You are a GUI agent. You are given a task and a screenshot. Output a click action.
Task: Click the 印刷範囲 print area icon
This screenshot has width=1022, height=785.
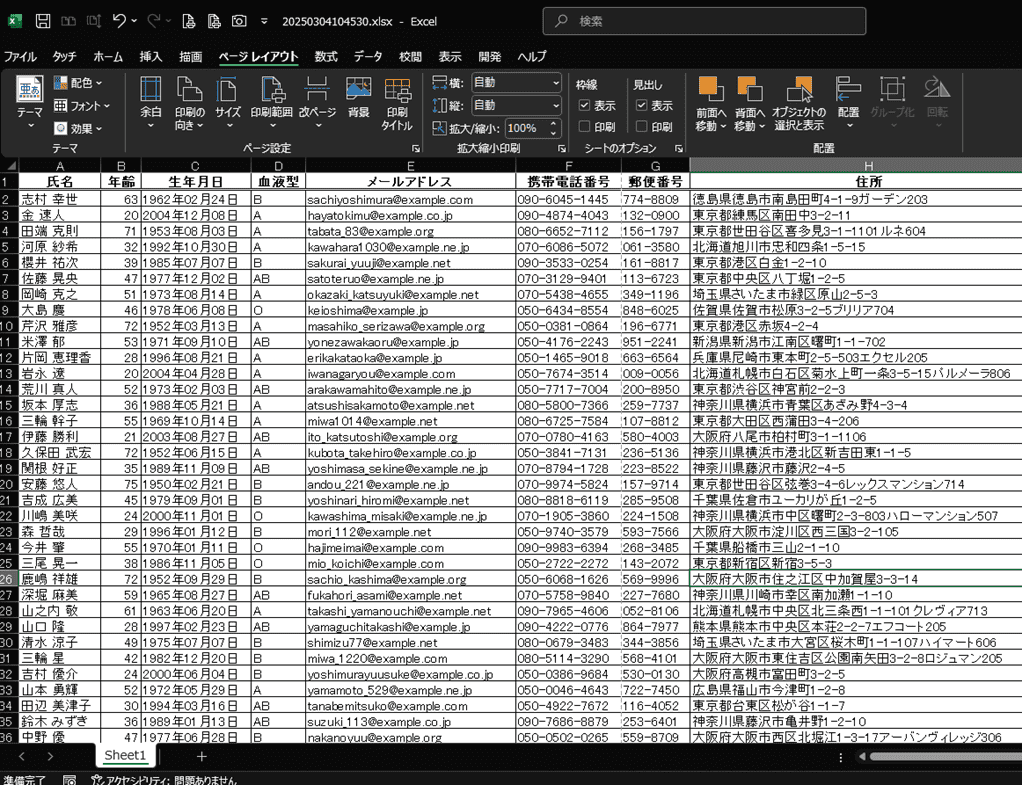click(x=271, y=103)
